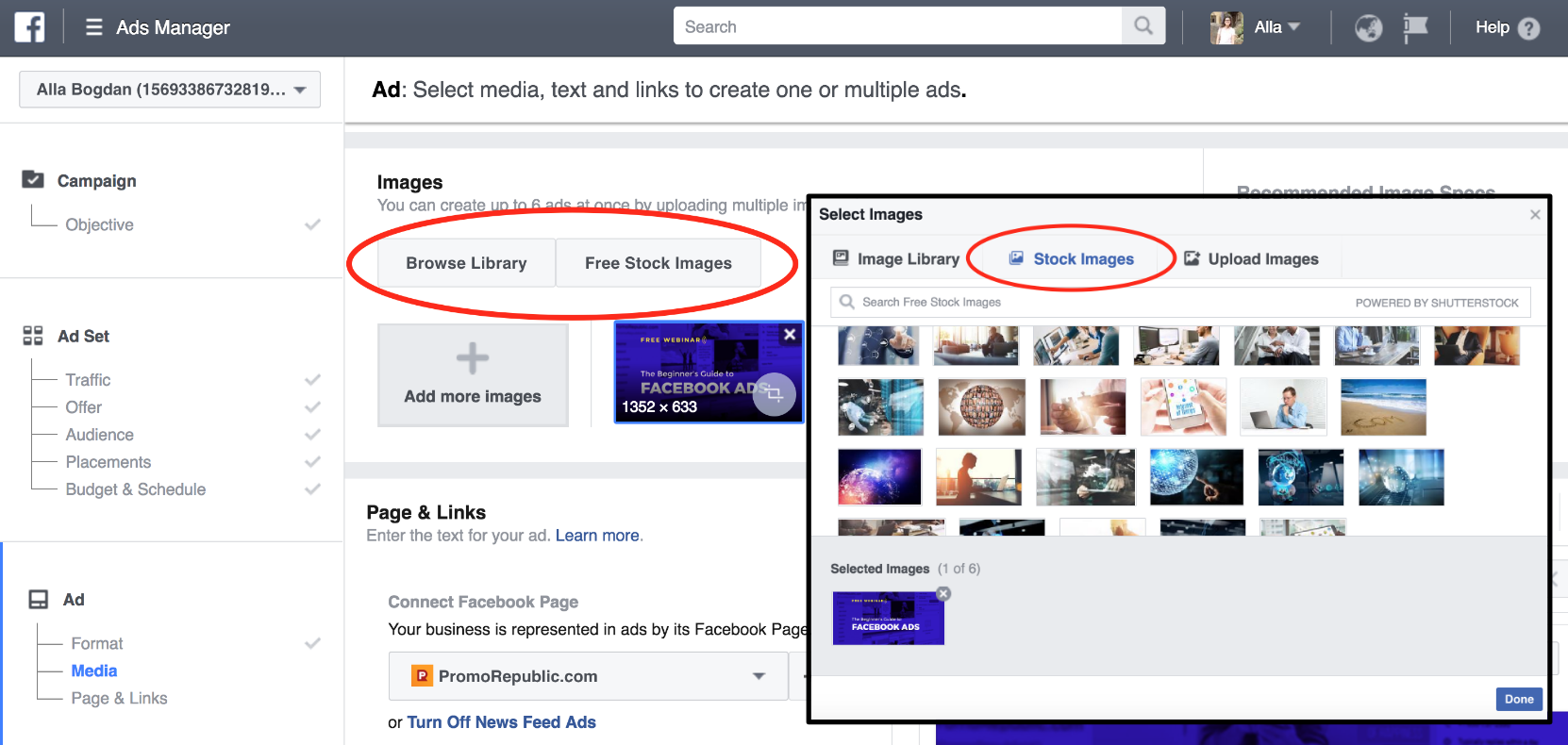Image resolution: width=1568 pixels, height=745 pixels.
Task: Click the magnifier icon in stock search field
Action: 846,302
